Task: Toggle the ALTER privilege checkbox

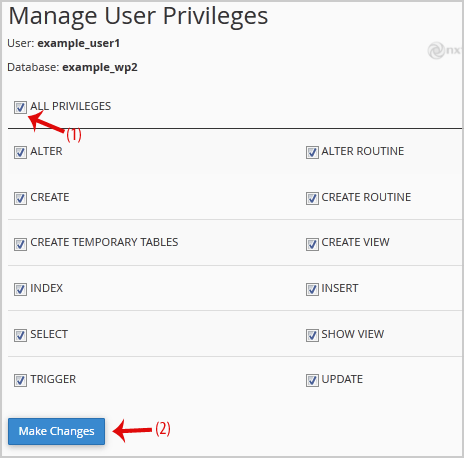Action: [x=20, y=152]
